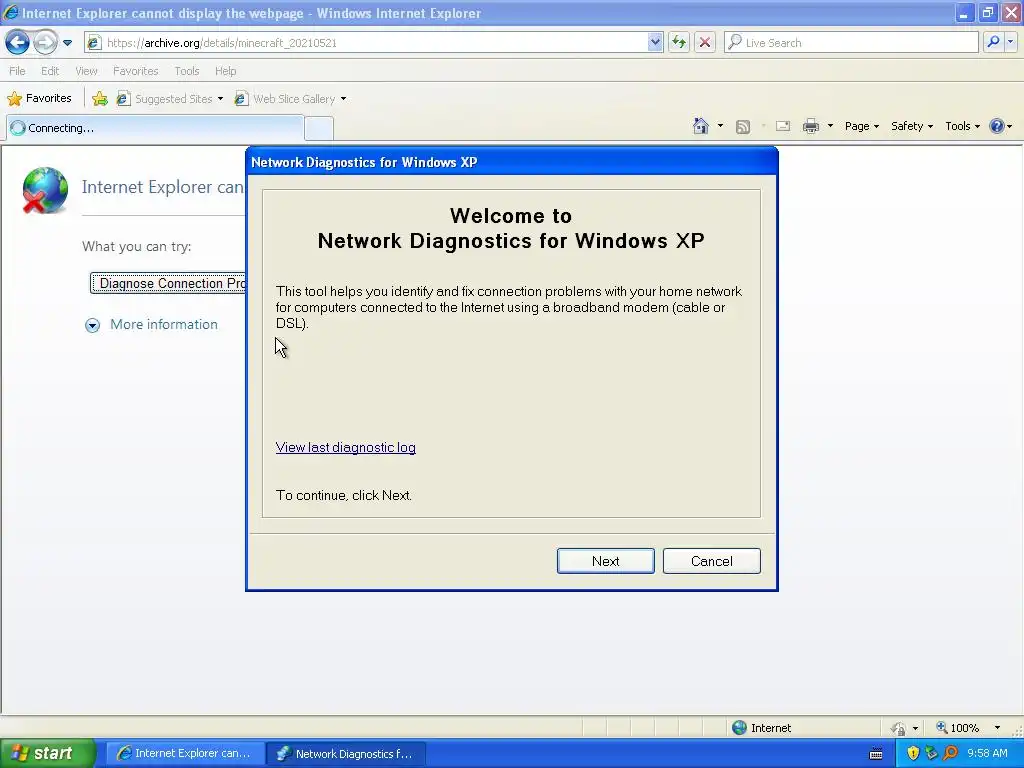Click the Print icon

(x=810, y=126)
